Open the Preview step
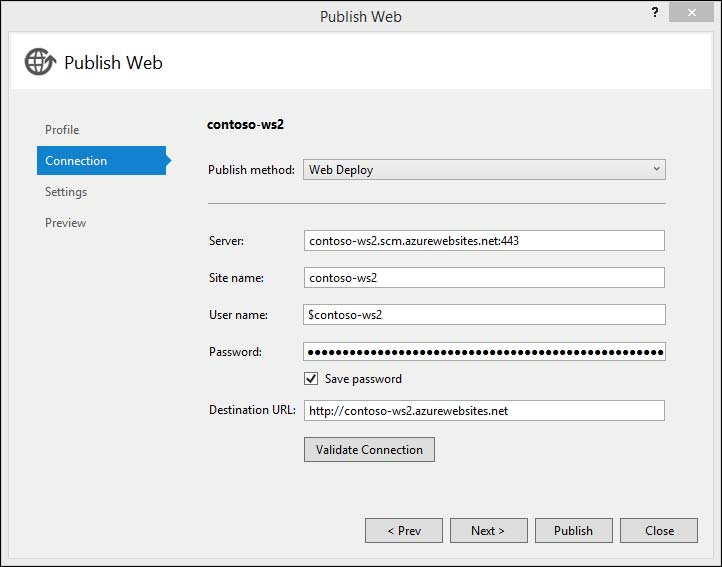722x567 pixels. coord(66,223)
